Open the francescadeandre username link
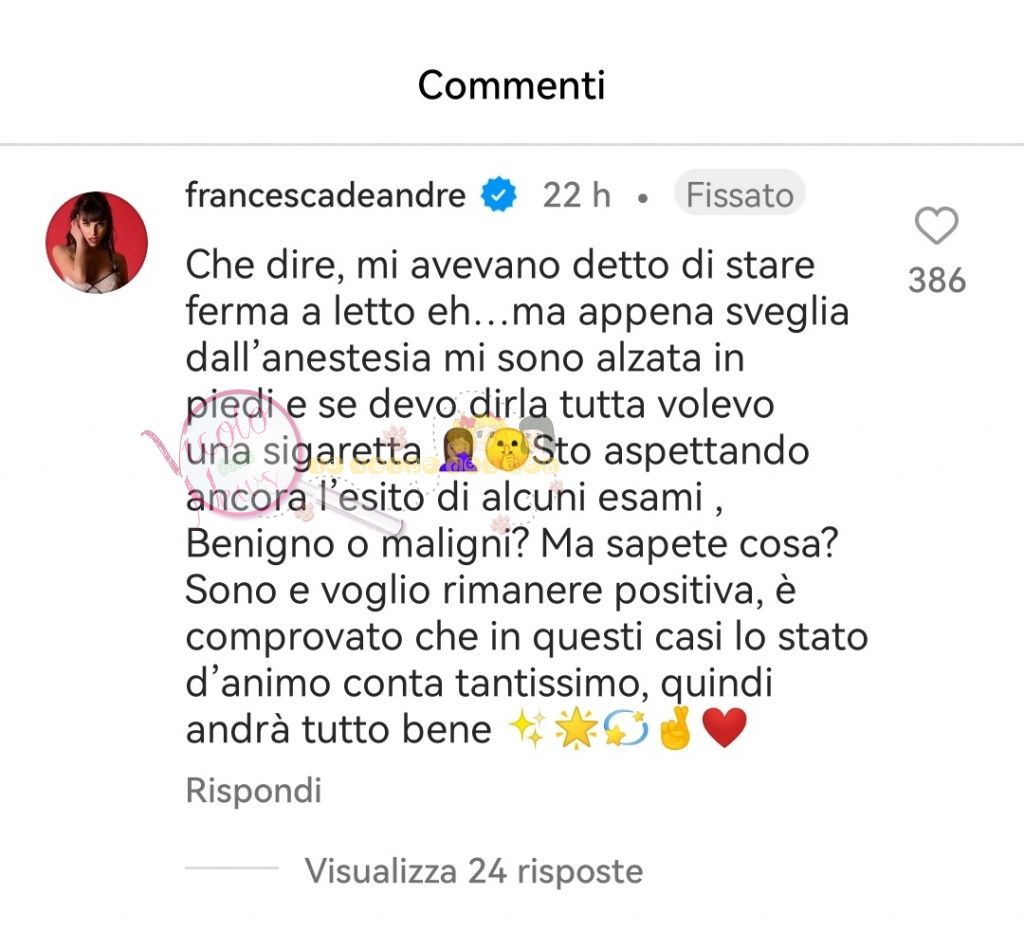This screenshot has height=931, width=1024. click(325, 195)
